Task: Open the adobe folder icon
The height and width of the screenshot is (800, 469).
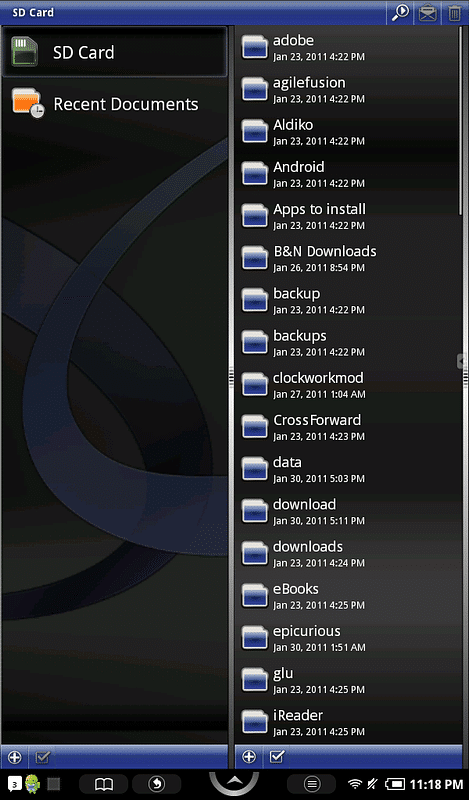Action: [x=255, y=47]
